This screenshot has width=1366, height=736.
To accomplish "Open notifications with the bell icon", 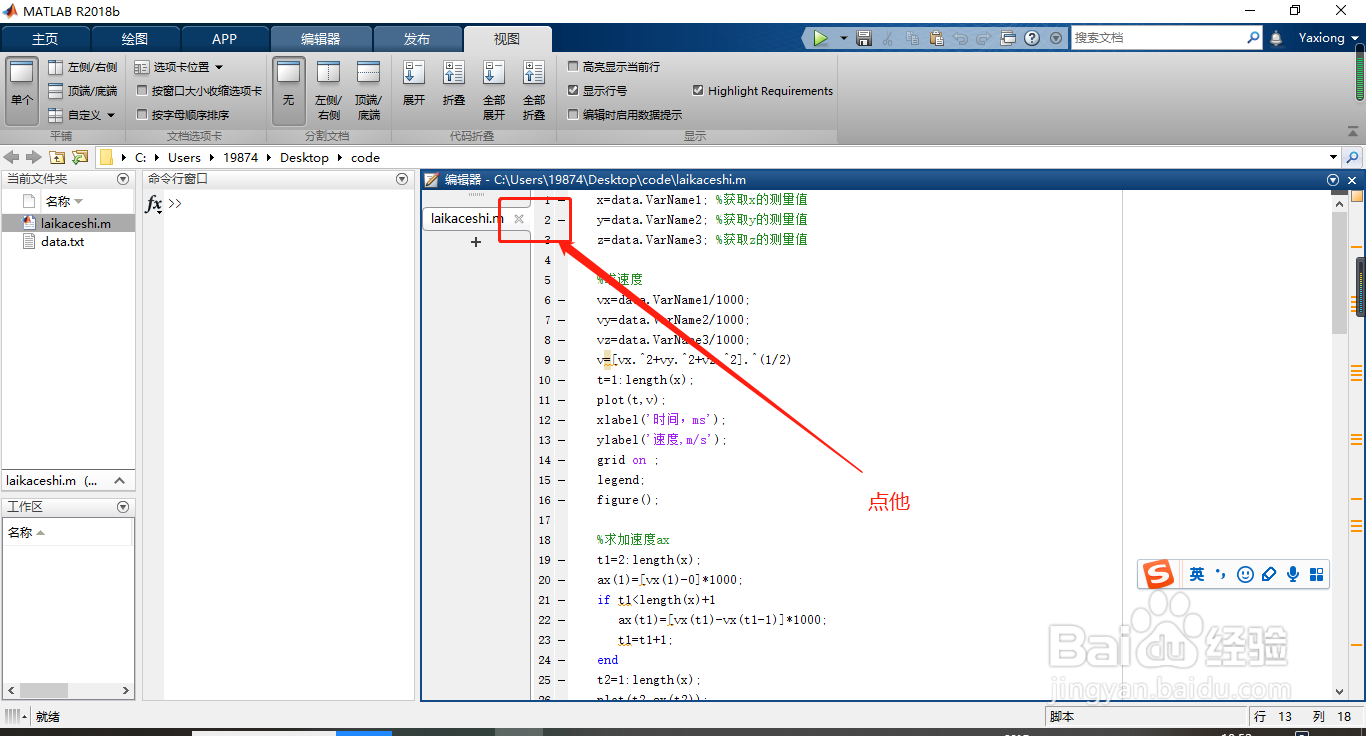I will click(x=1276, y=38).
